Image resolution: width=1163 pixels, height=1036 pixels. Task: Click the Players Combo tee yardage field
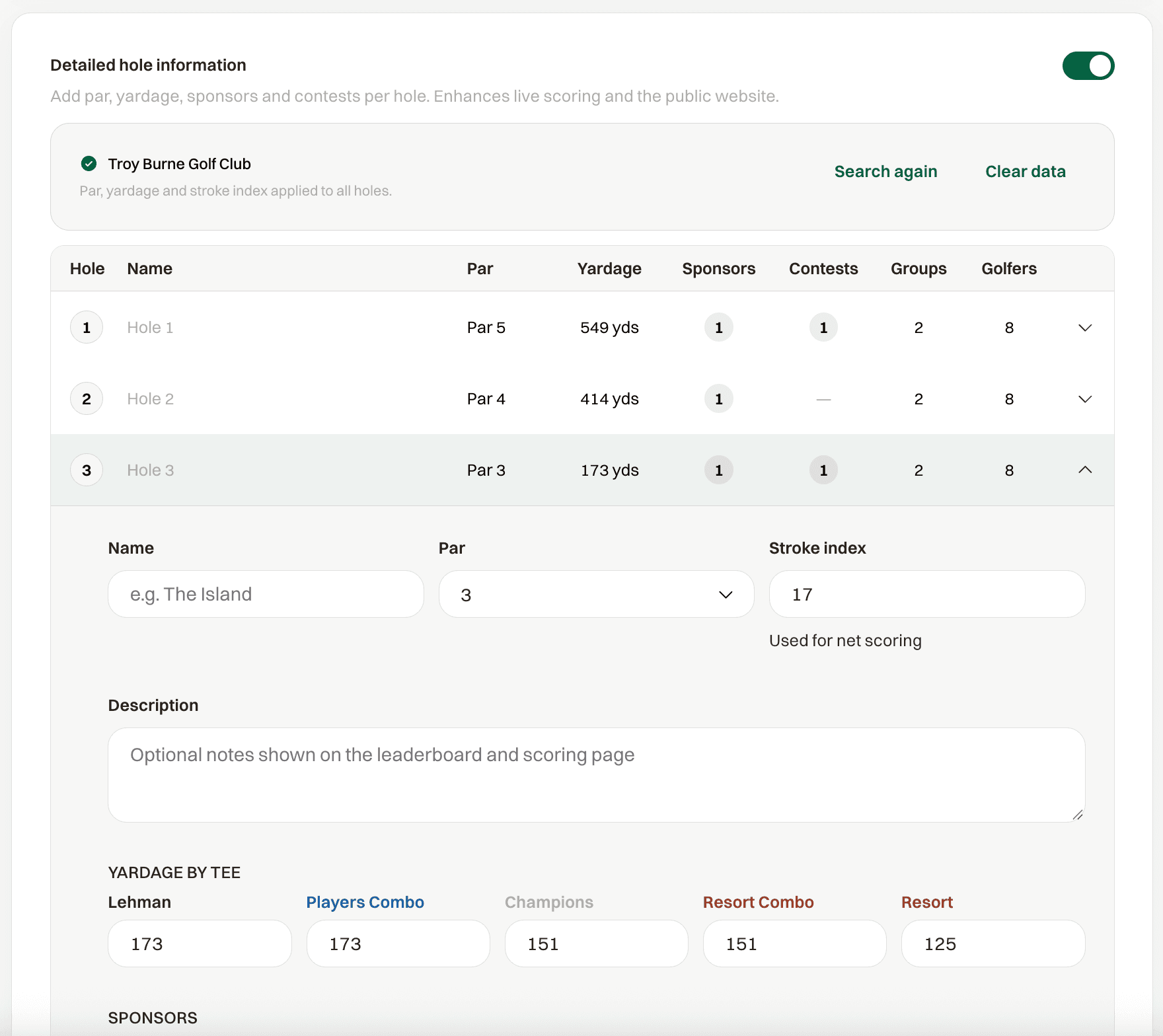click(398, 943)
